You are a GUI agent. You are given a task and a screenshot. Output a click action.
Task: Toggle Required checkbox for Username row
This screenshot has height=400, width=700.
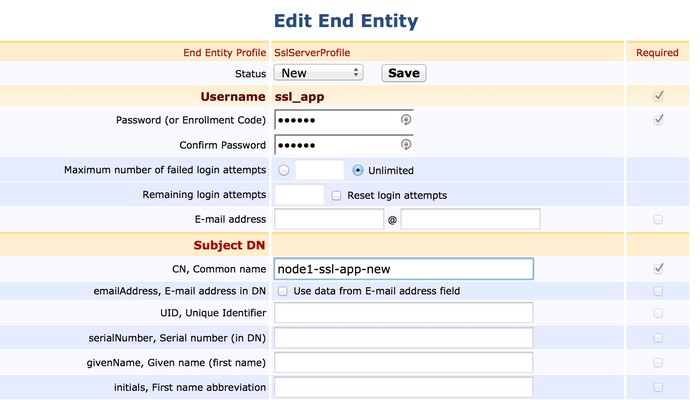pos(657,96)
